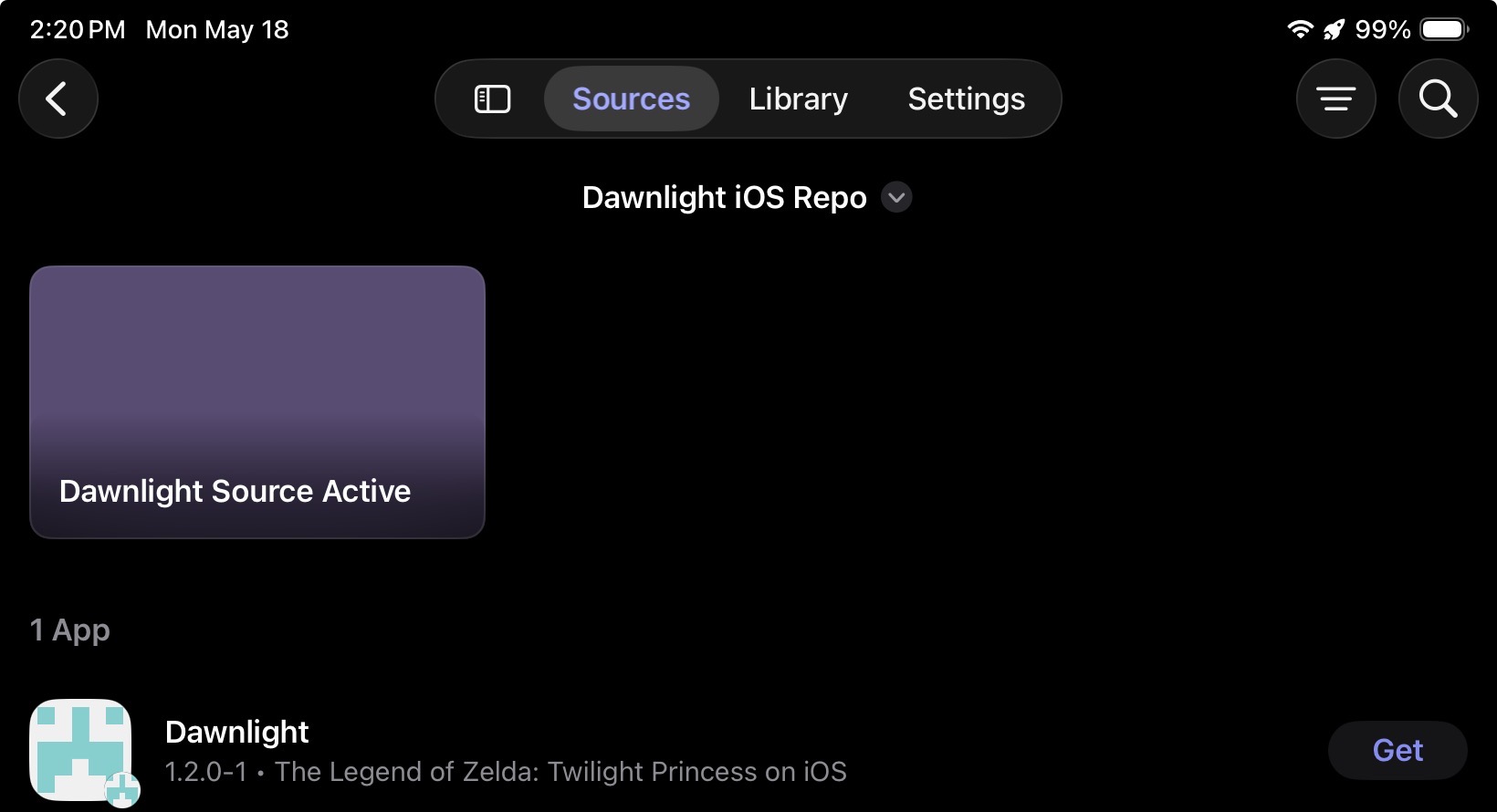Open the Dawnlight Source Active card
The image size is (1497, 812).
tap(257, 402)
